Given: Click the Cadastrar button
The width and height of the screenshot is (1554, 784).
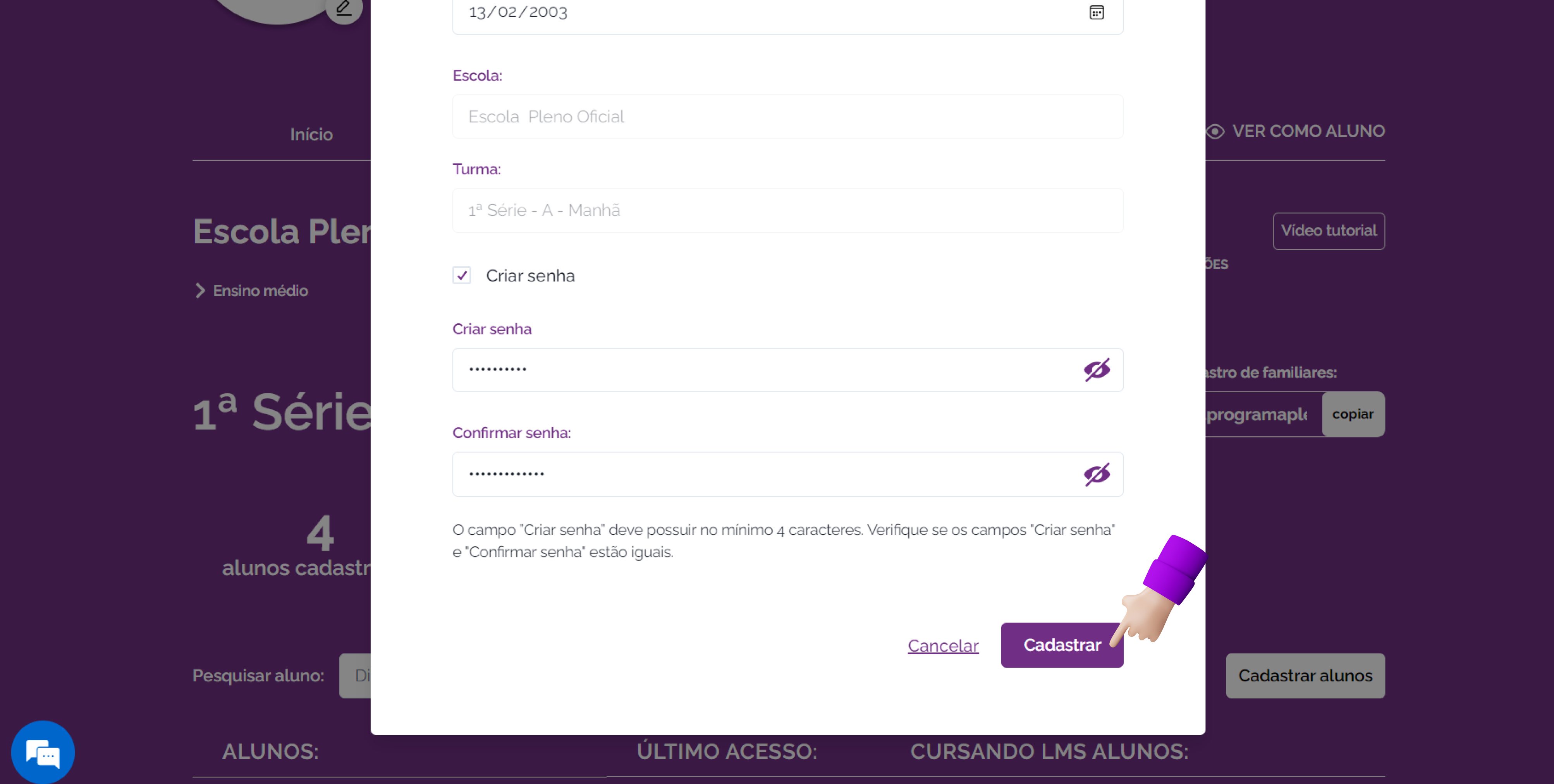Looking at the screenshot, I should 1062,645.
